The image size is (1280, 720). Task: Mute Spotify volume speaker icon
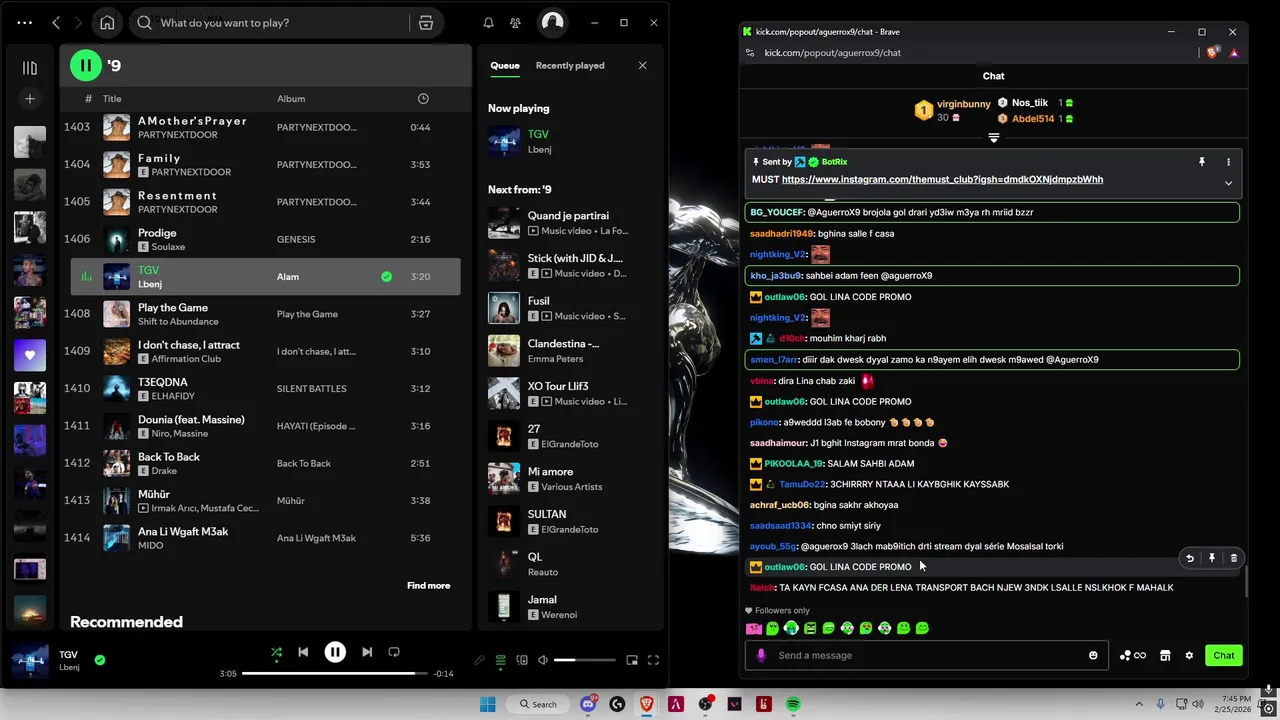pyautogui.click(x=542, y=660)
